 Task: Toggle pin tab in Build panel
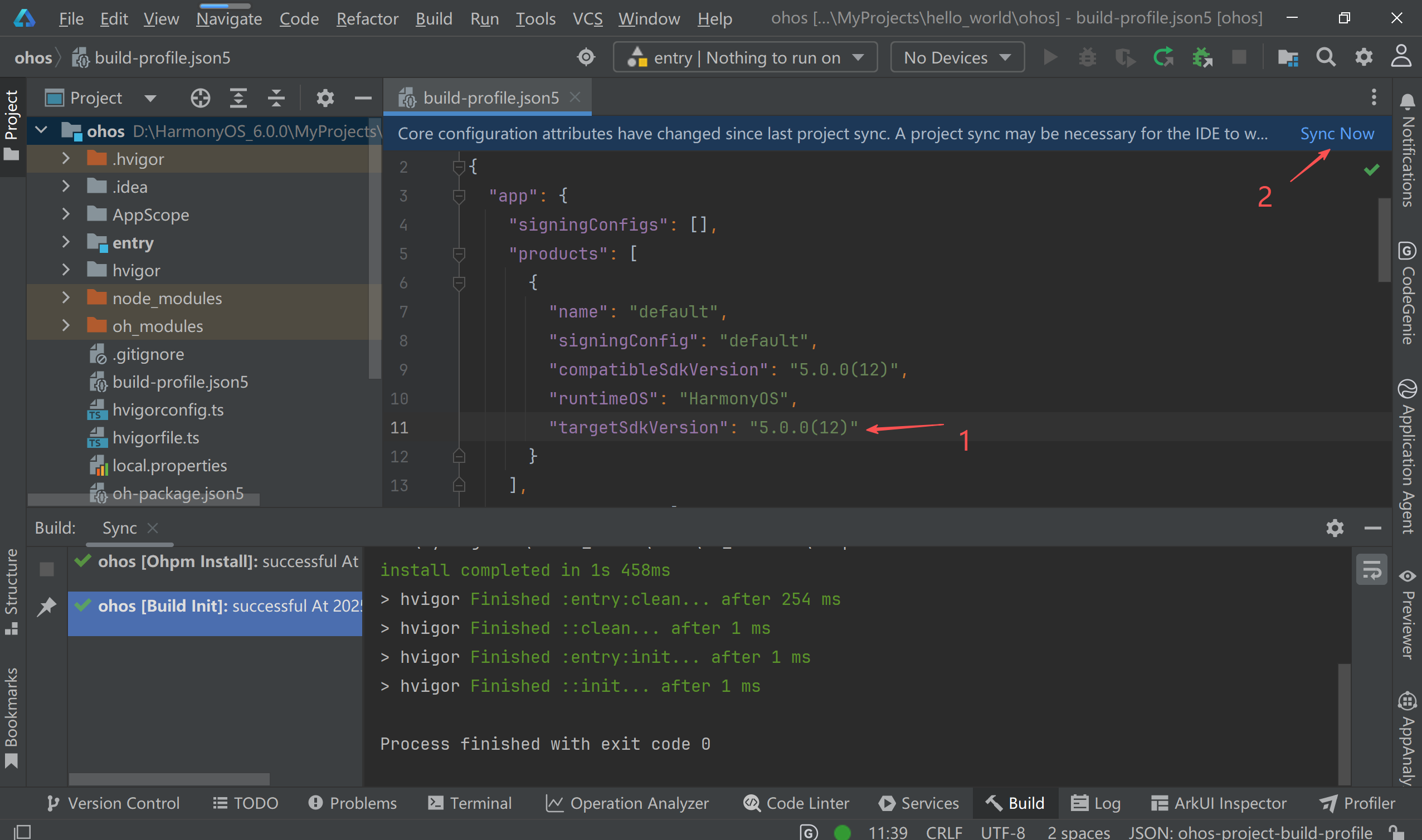46,606
